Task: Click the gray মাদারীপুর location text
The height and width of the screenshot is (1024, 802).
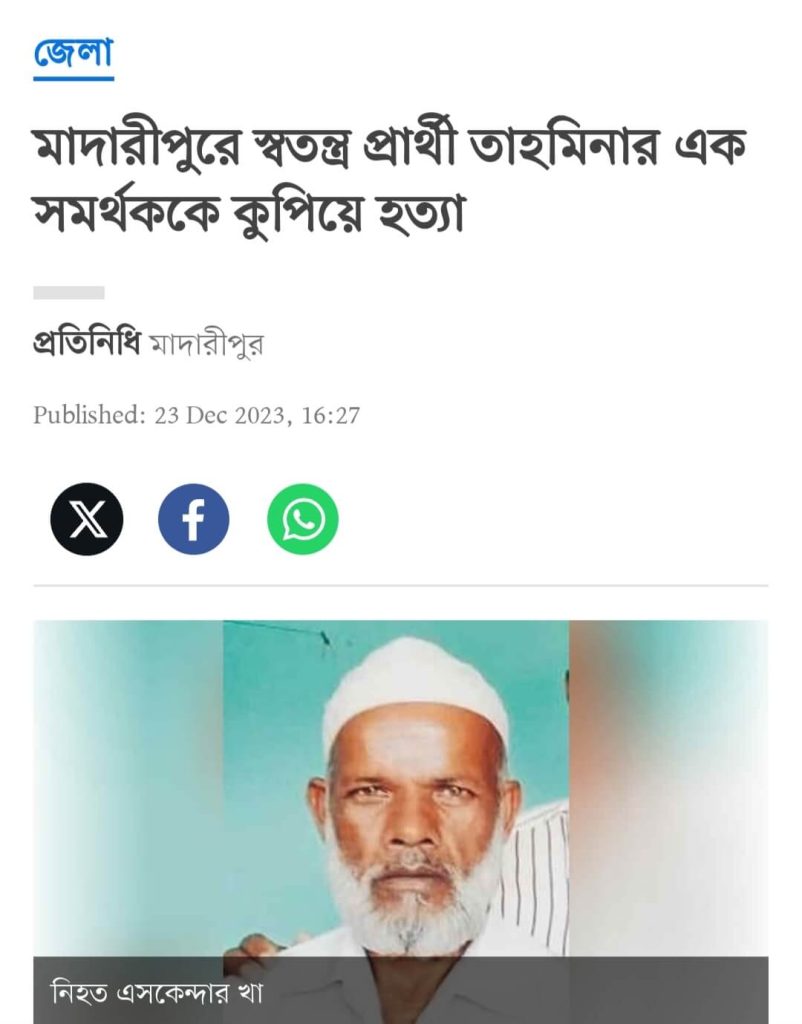Action: 207,344
